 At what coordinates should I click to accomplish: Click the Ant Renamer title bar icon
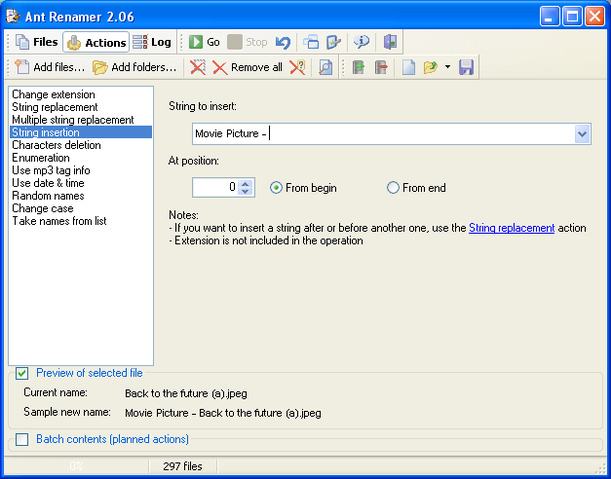(13, 16)
